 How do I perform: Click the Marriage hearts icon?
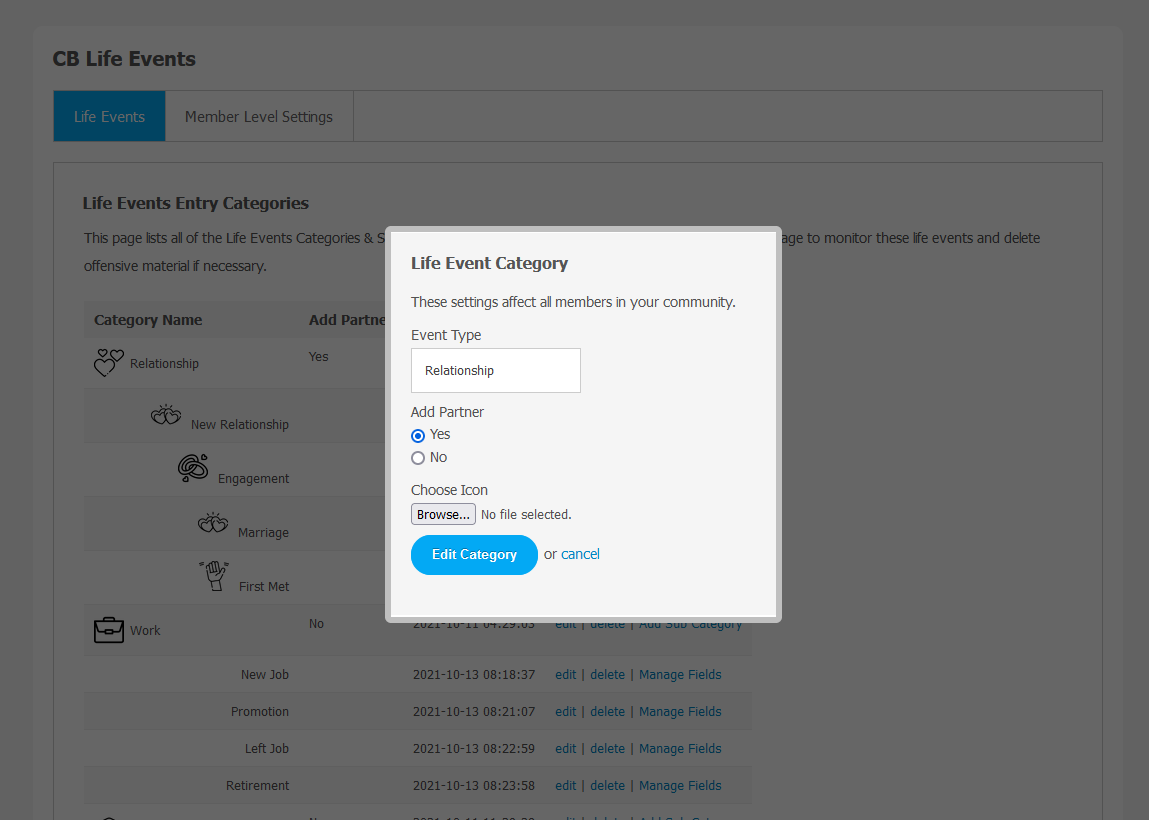(213, 523)
